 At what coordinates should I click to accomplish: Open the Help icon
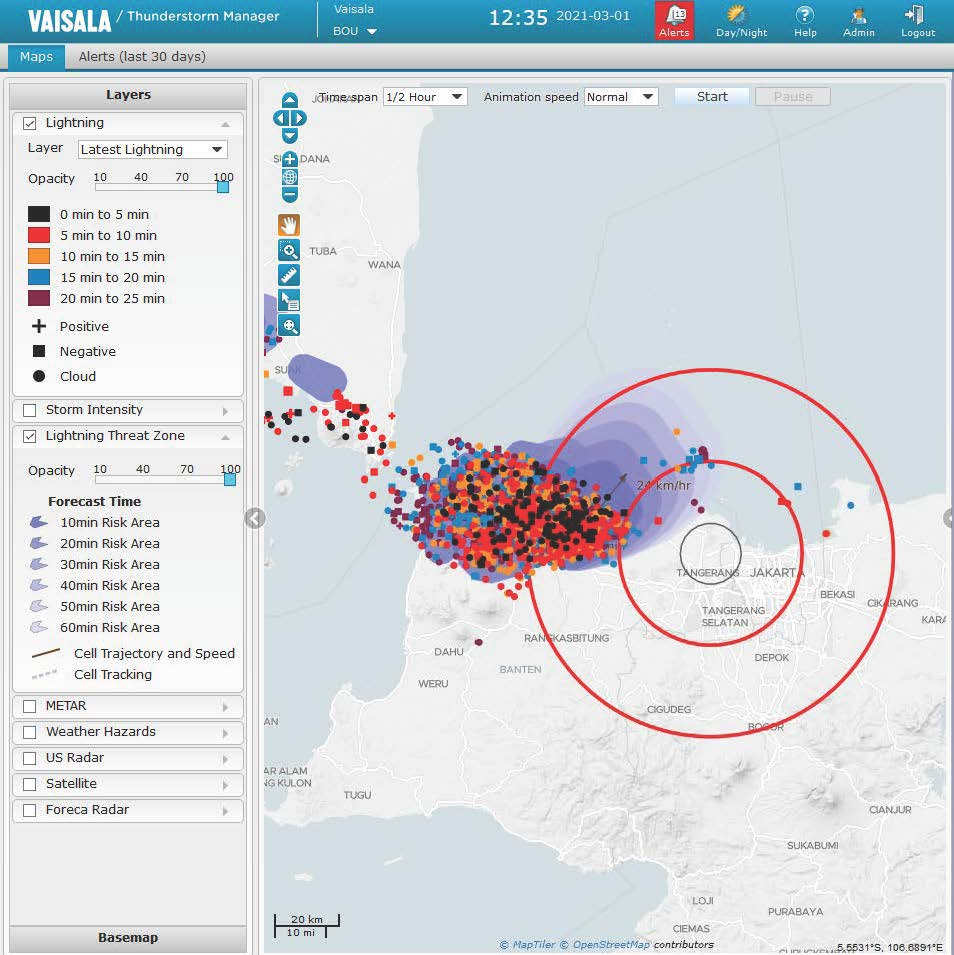804,20
